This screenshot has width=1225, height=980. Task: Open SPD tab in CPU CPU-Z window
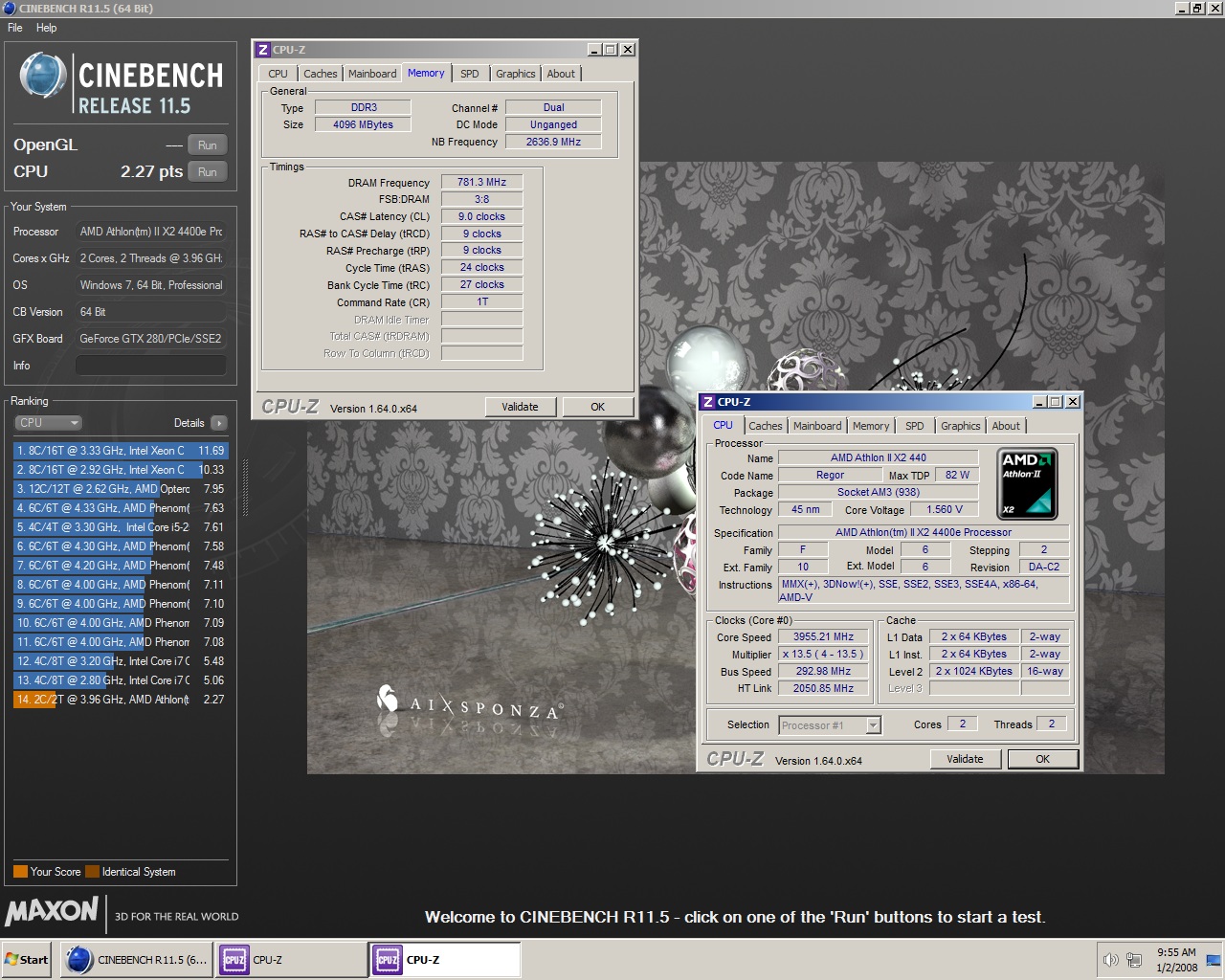coord(915,426)
